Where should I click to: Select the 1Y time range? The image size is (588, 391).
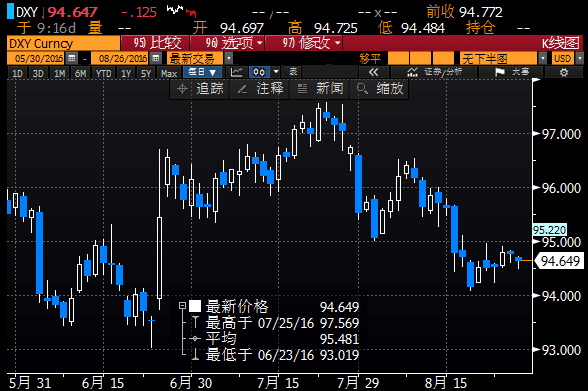pyautogui.click(x=126, y=73)
